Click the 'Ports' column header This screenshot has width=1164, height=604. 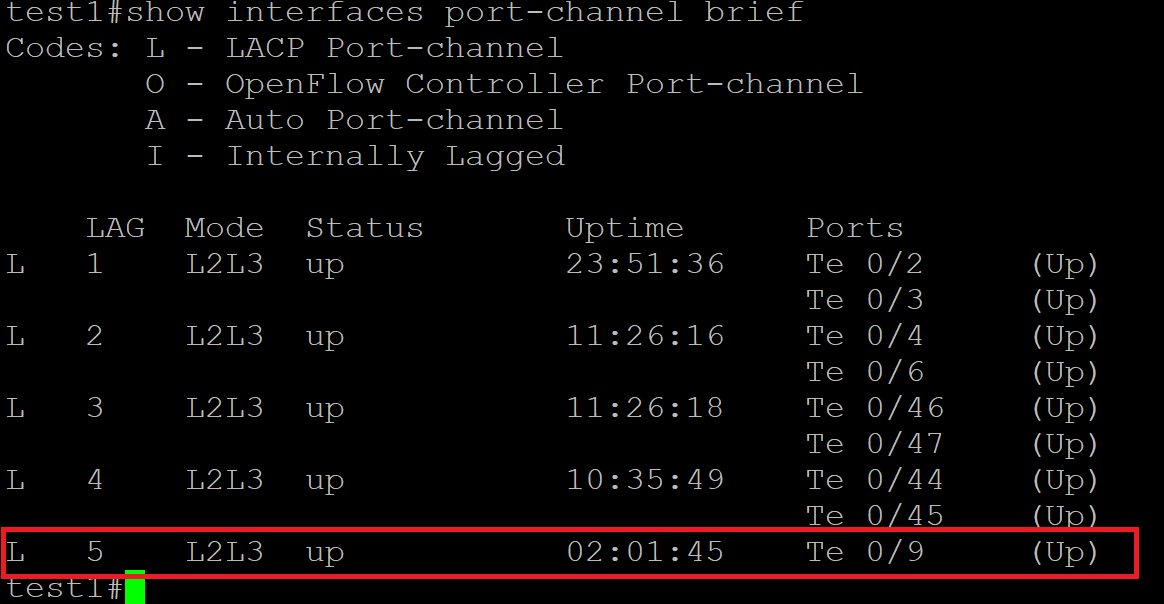[x=855, y=228]
